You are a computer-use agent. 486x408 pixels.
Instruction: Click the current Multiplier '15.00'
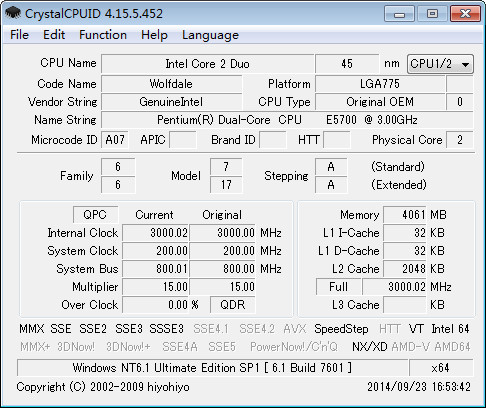(155, 287)
